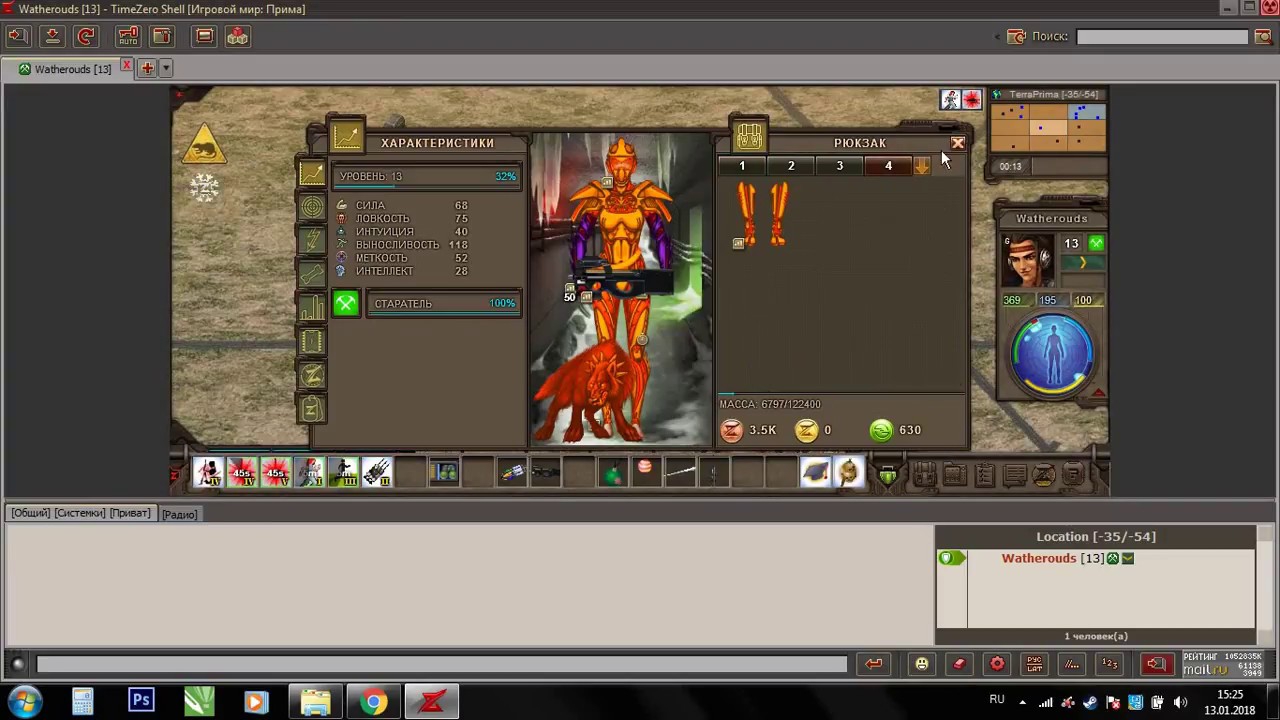
Task: Click the yellow pyramid eye icon
Action: click(x=204, y=146)
